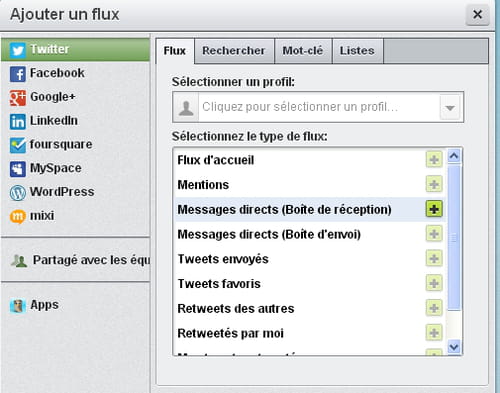Add the Mentions stream with plus
The height and width of the screenshot is (393, 500).
tap(434, 184)
